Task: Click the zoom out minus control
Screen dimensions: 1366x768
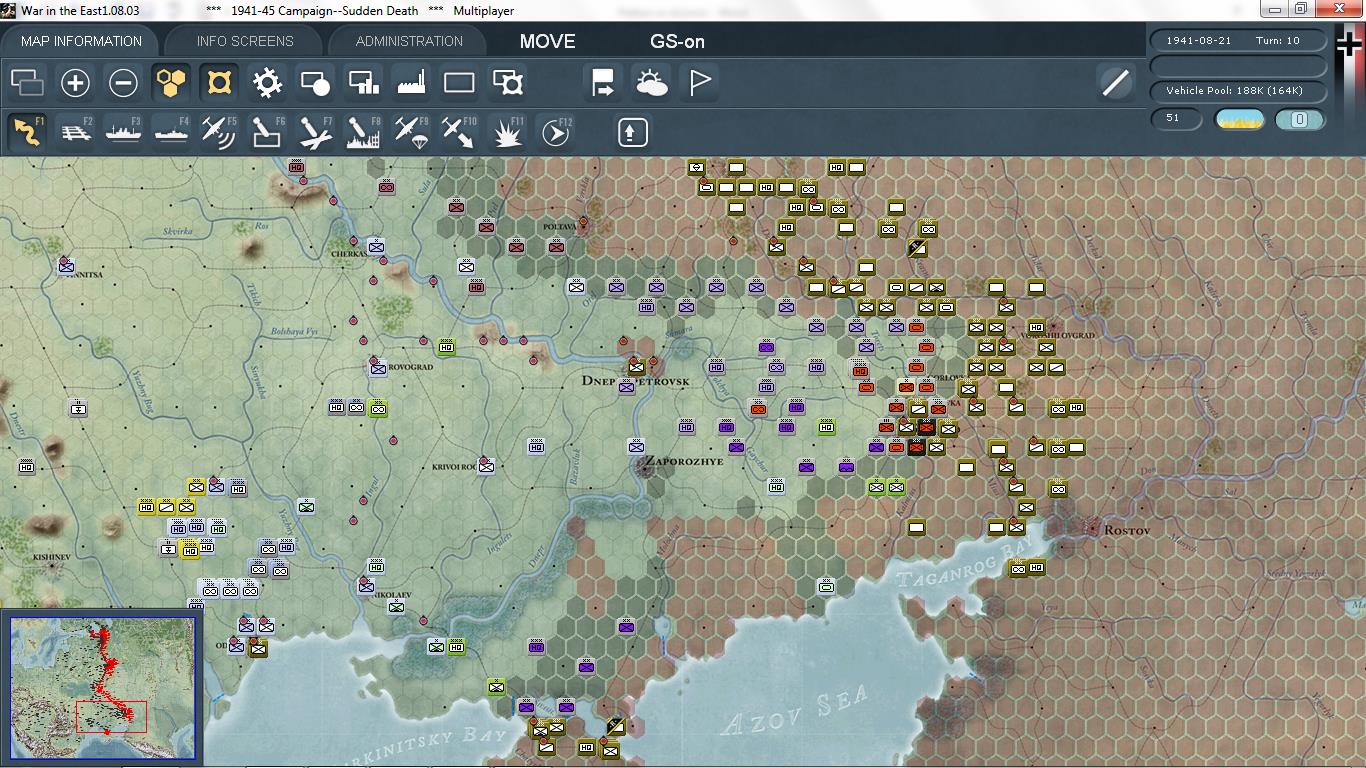Action: (x=123, y=83)
